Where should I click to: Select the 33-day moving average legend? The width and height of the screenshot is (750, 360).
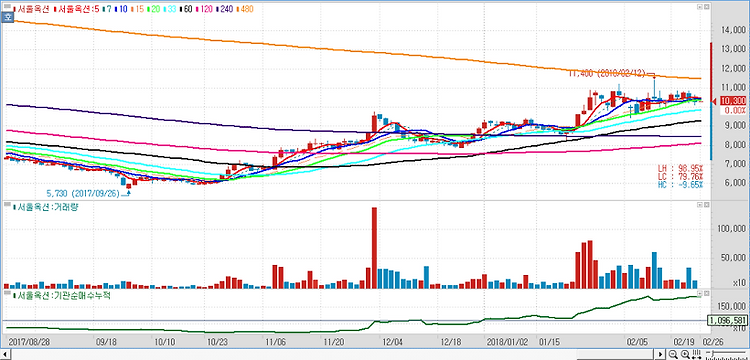click(170, 9)
